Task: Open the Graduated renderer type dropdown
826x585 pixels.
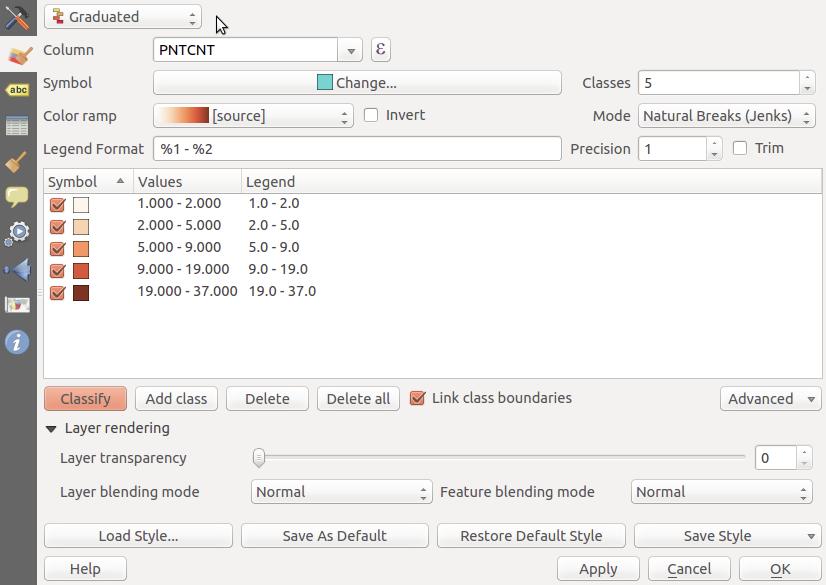Action: [x=123, y=17]
